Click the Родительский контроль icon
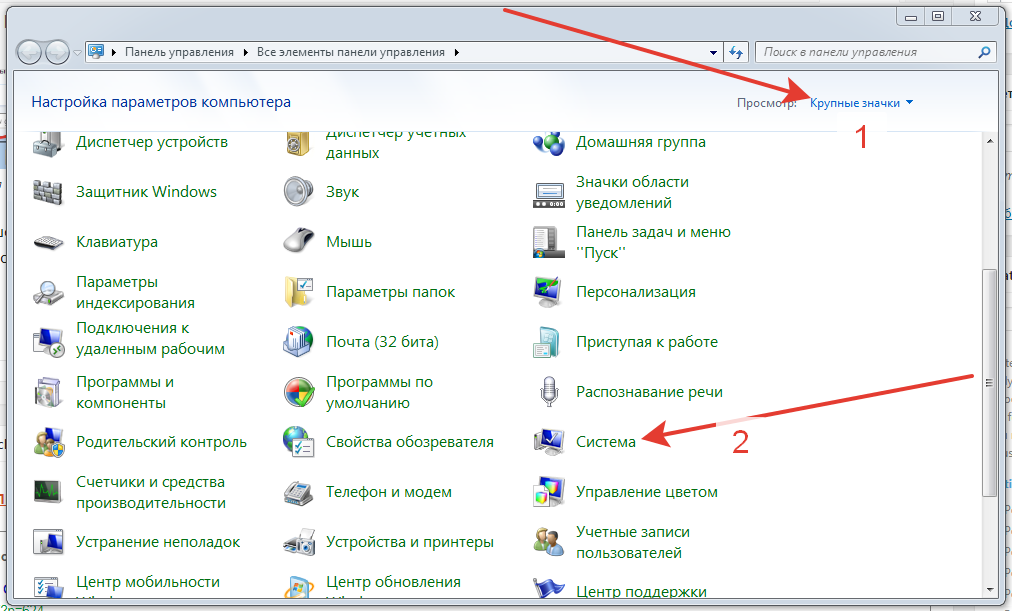Image resolution: width=1012 pixels, height=611 pixels. (49, 442)
